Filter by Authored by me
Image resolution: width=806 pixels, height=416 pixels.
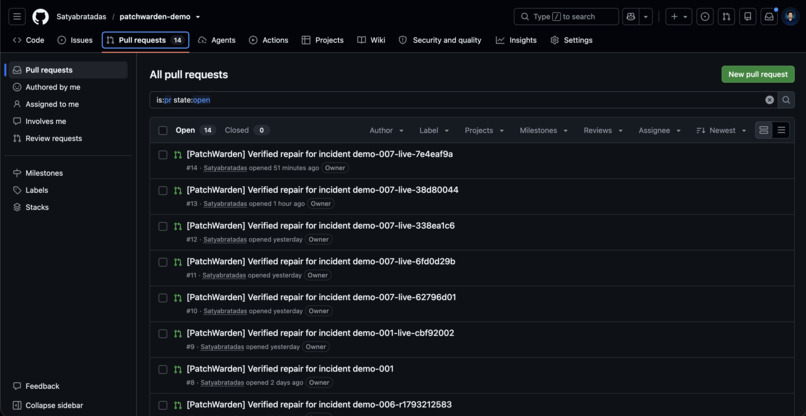(x=68, y=87)
